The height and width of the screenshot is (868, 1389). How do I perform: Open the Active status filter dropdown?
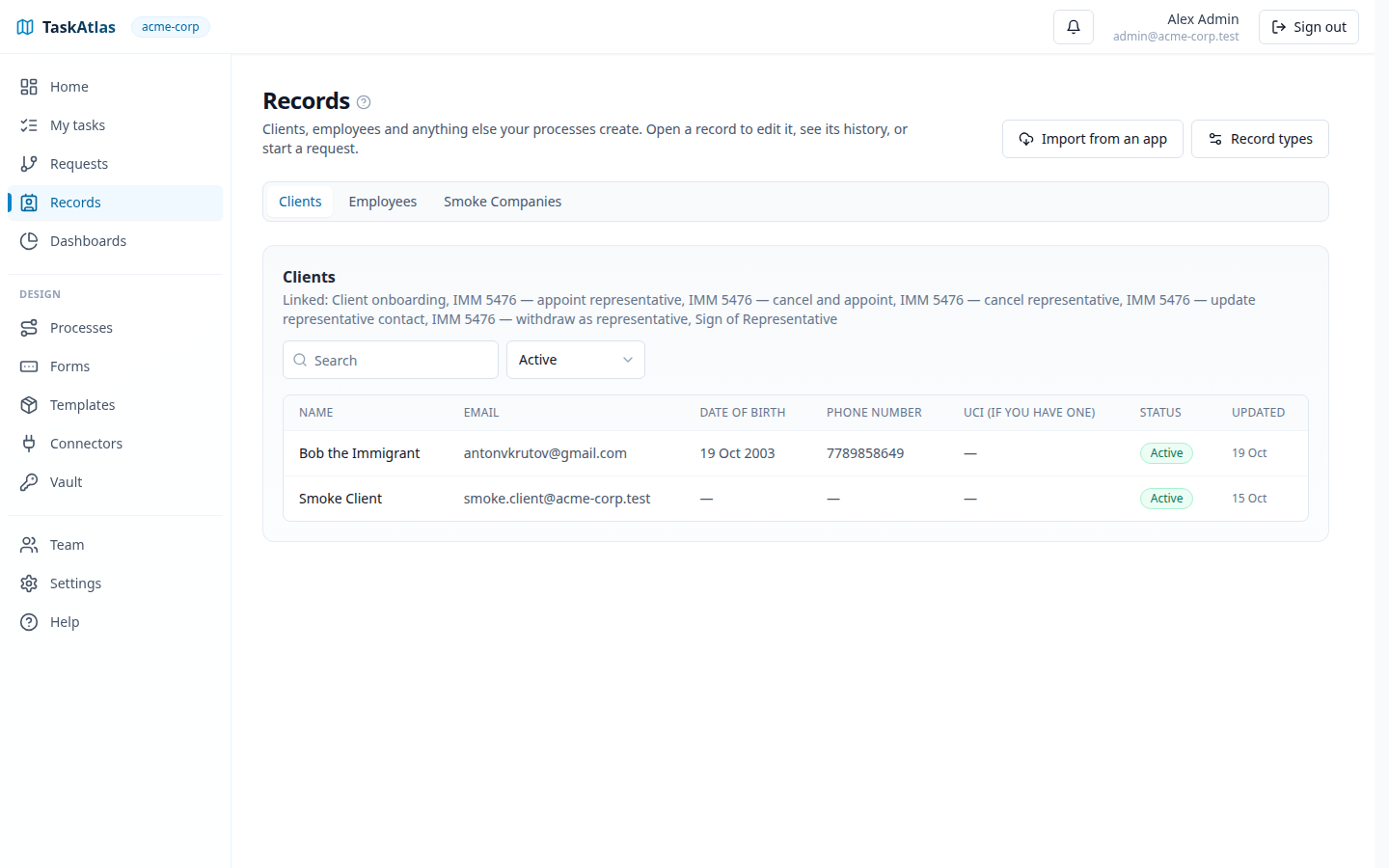click(576, 360)
